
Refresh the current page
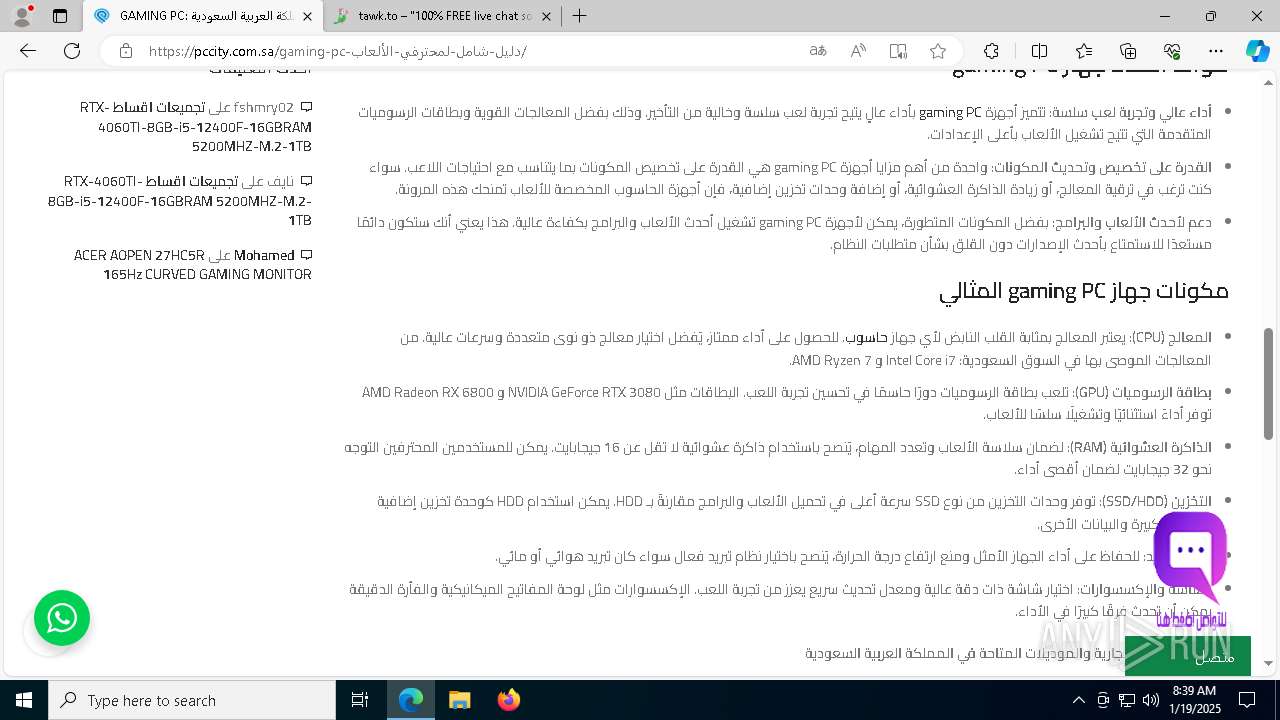[72, 51]
